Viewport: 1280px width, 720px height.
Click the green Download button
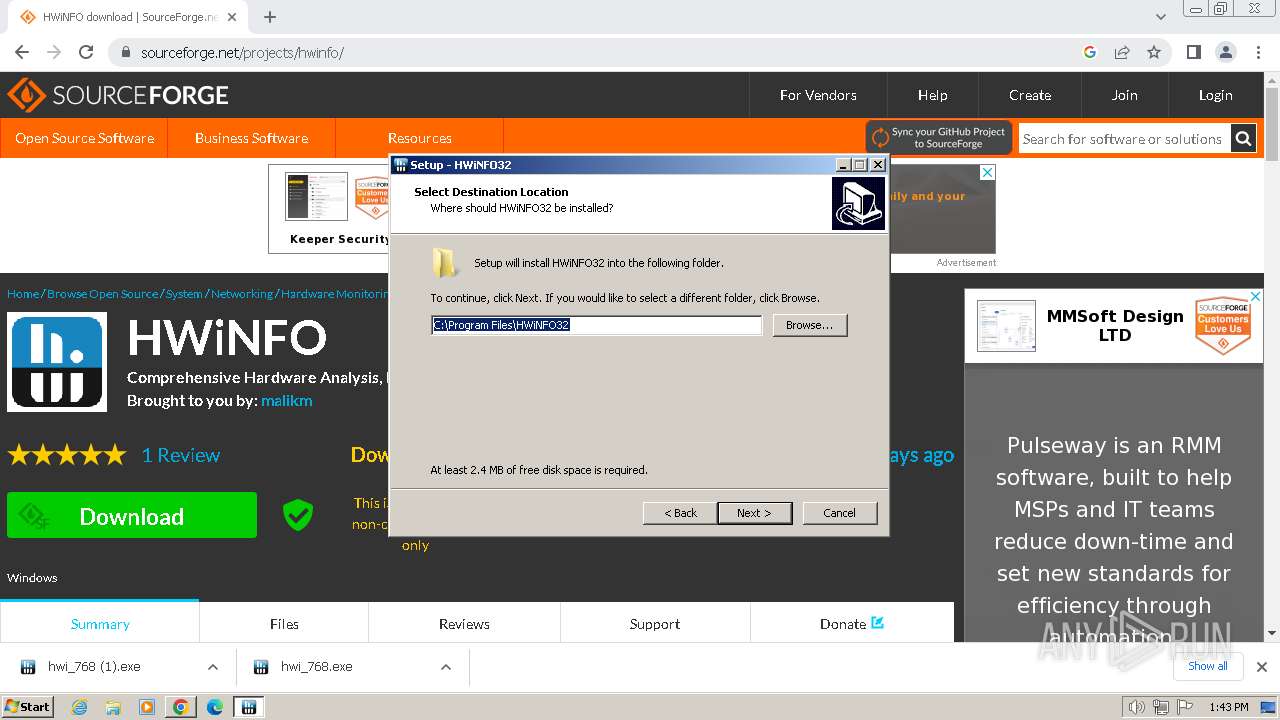click(x=132, y=516)
